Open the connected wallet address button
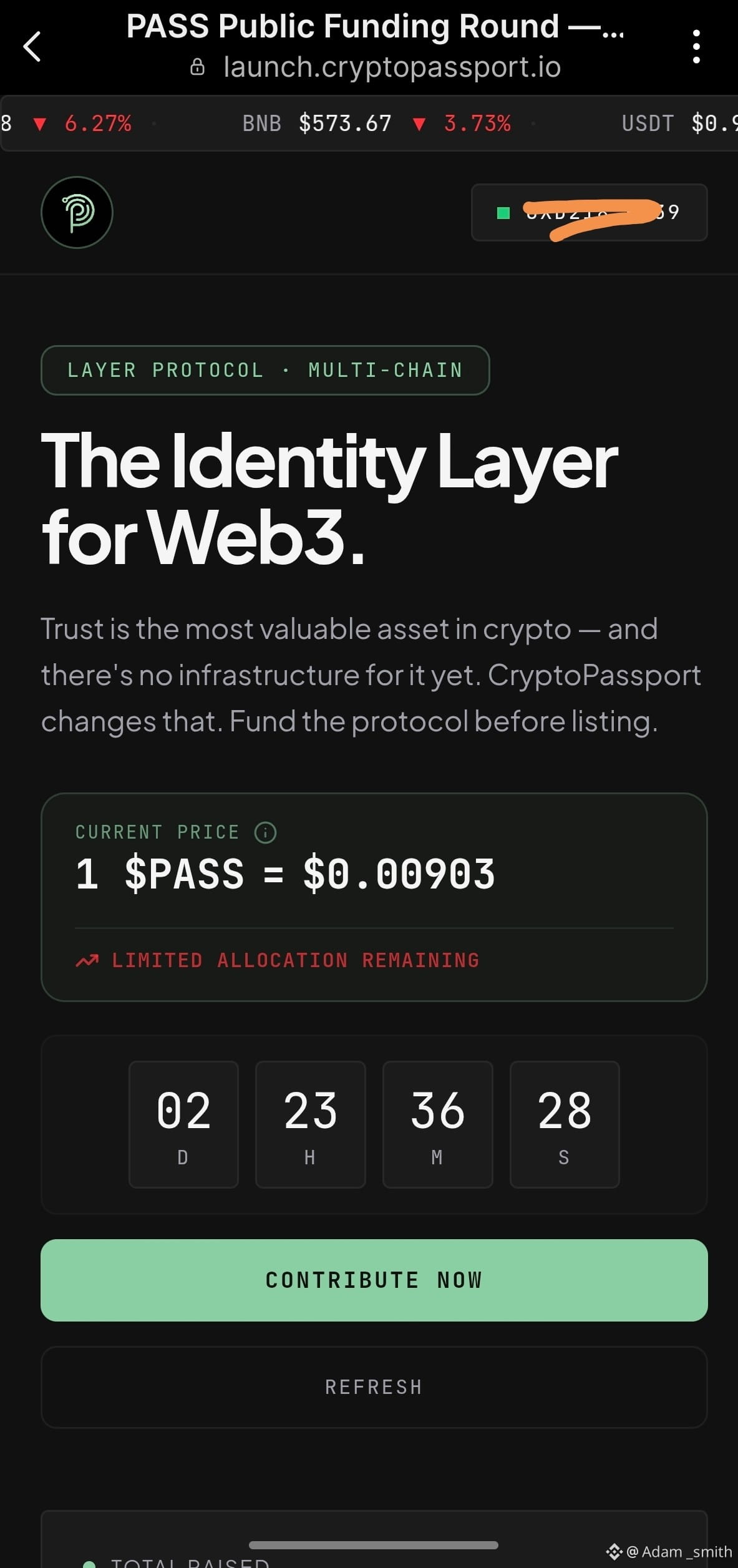This screenshot has height=1568, width=738. [590, 212]
